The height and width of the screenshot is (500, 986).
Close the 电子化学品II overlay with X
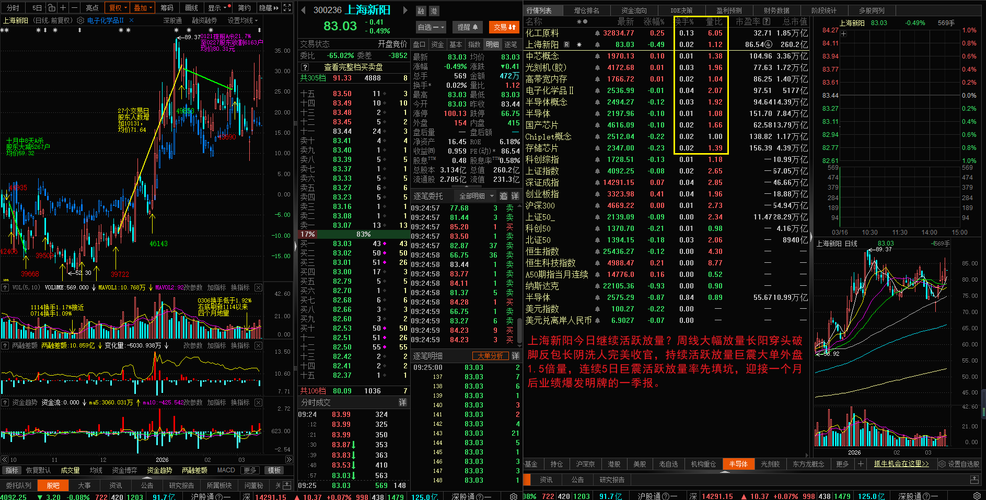(131, 20)
